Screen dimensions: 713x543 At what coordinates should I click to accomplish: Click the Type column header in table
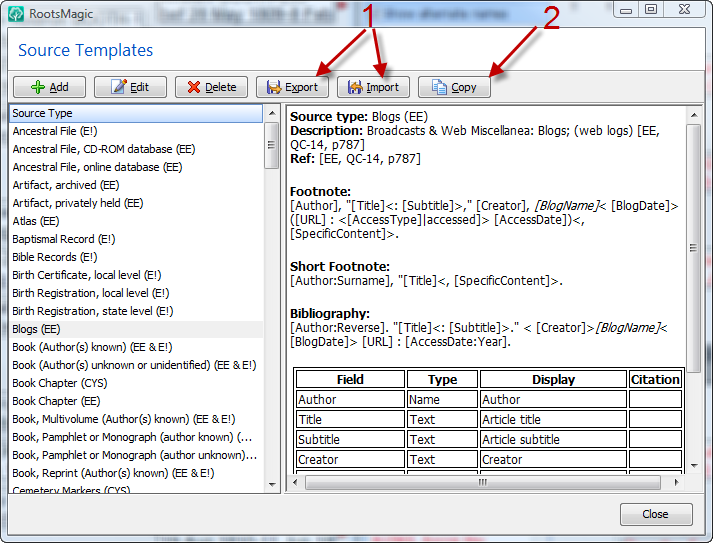pyautogui.click(x=442, y=379)
